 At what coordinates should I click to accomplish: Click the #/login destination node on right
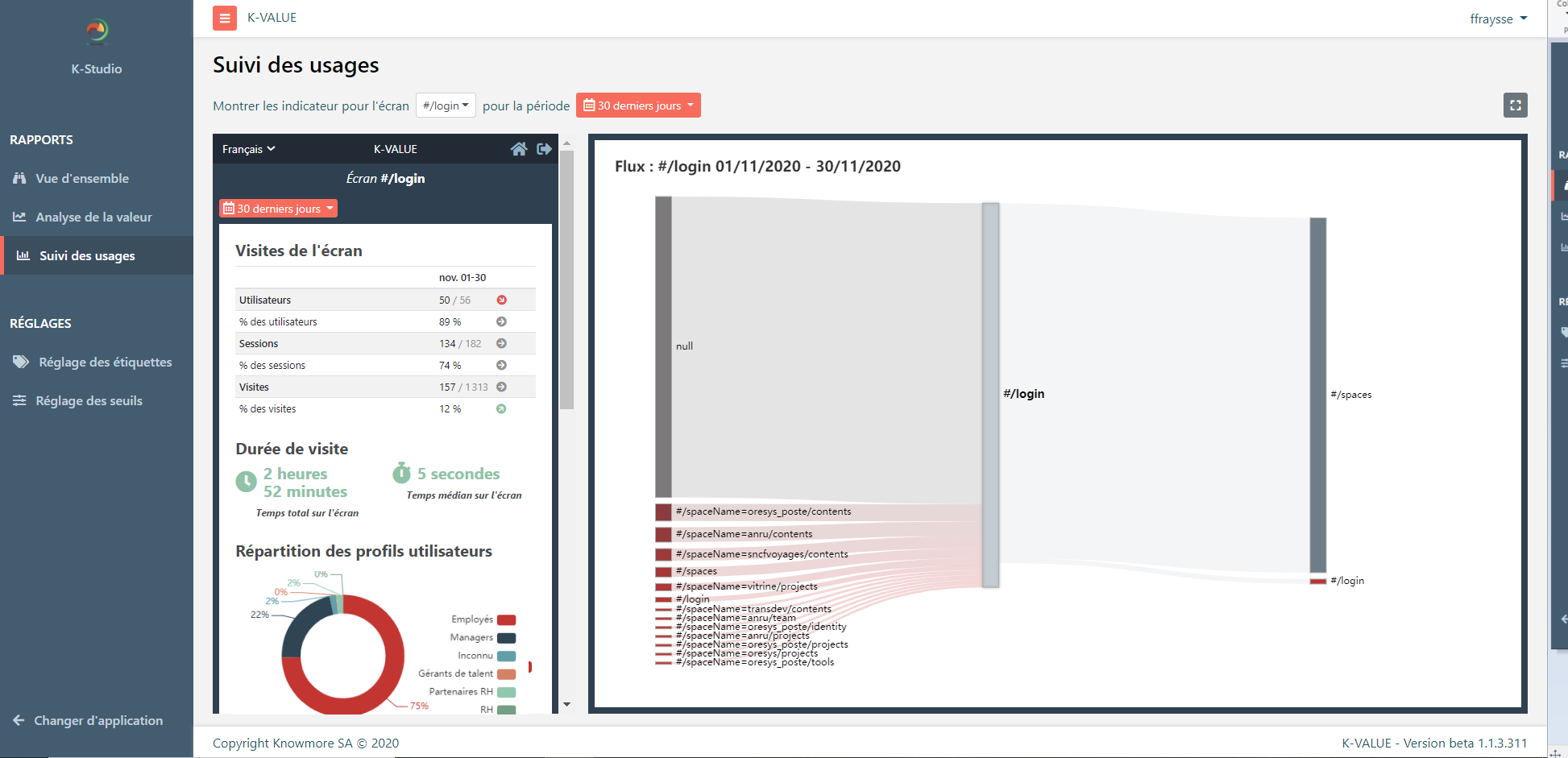(x=1317, y=581)
